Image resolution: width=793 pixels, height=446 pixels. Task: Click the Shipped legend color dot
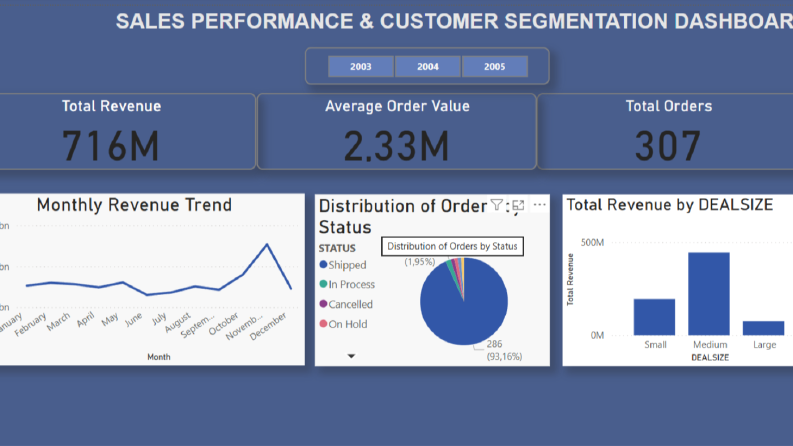pos(323,264)
